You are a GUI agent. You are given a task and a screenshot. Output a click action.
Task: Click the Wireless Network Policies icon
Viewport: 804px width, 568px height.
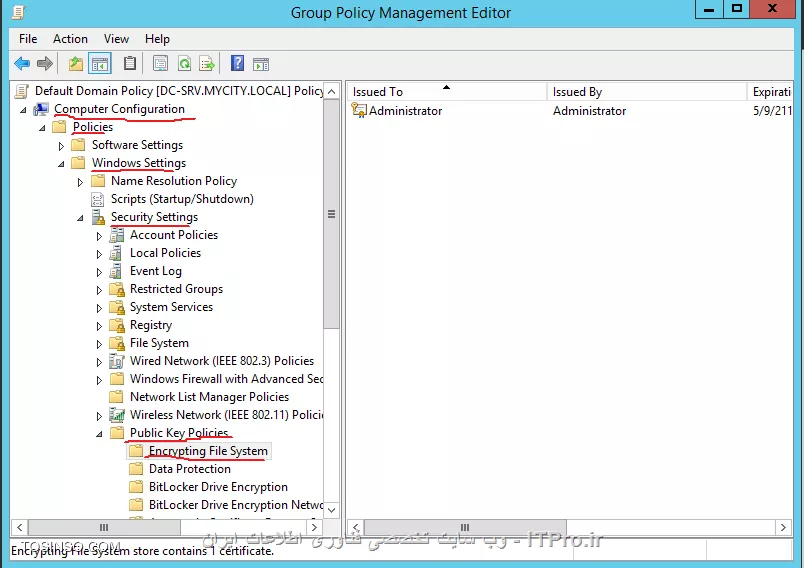pyautogui.click(x=117, y=415)
